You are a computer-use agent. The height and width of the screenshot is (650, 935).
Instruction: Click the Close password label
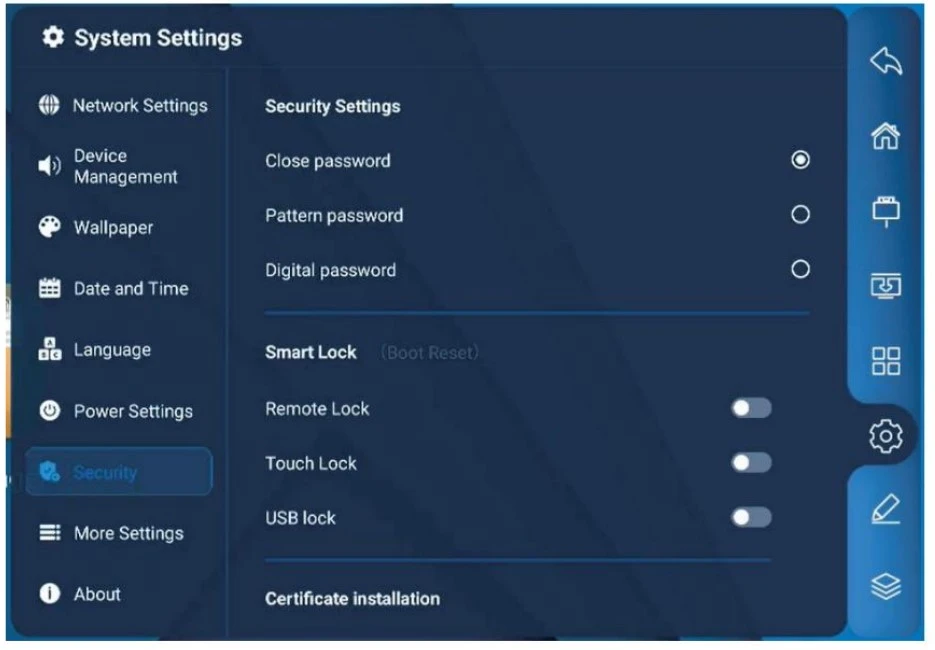point(328,160)
